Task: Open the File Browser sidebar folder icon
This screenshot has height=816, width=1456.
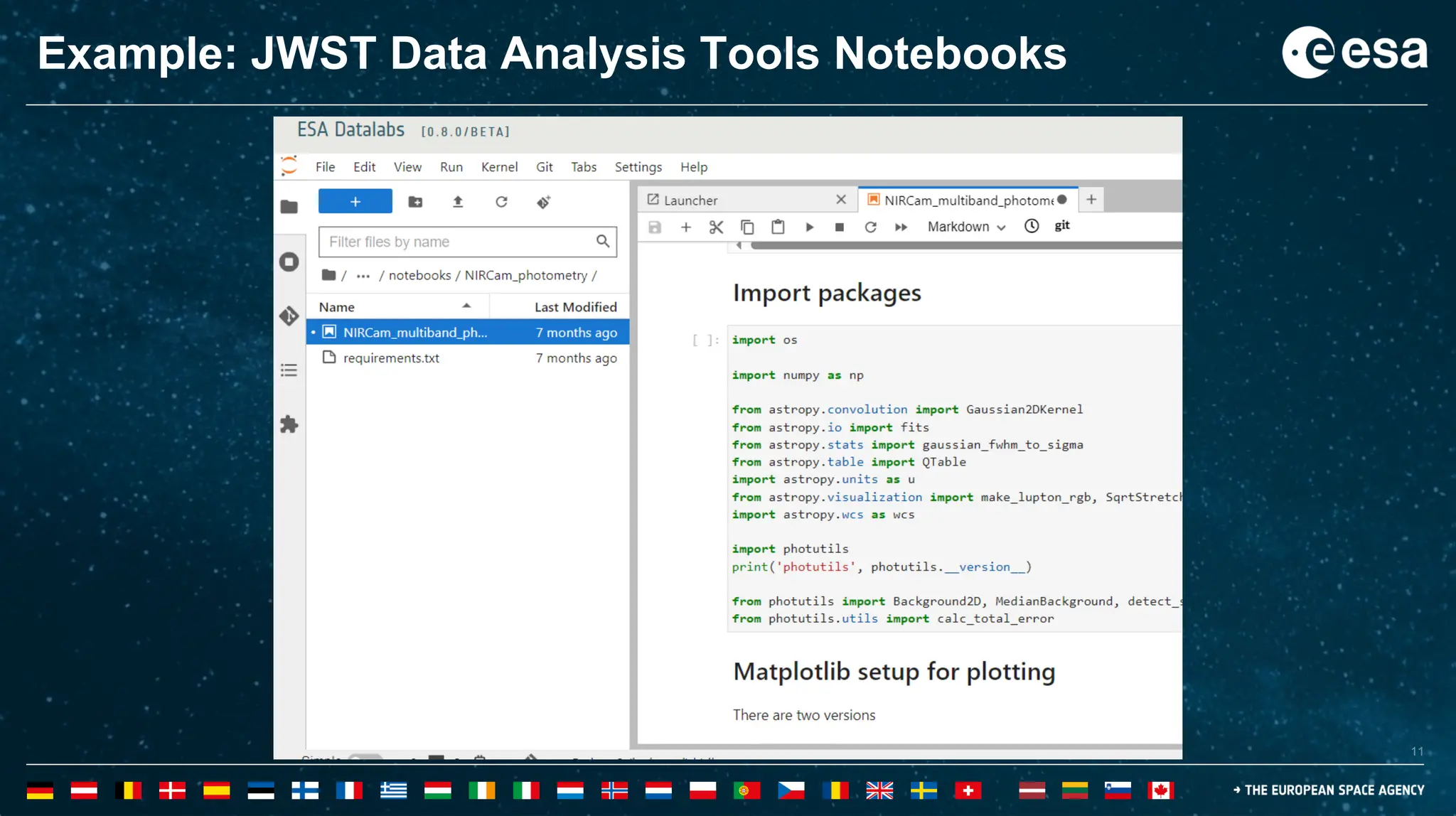Action: click(289, 207)
